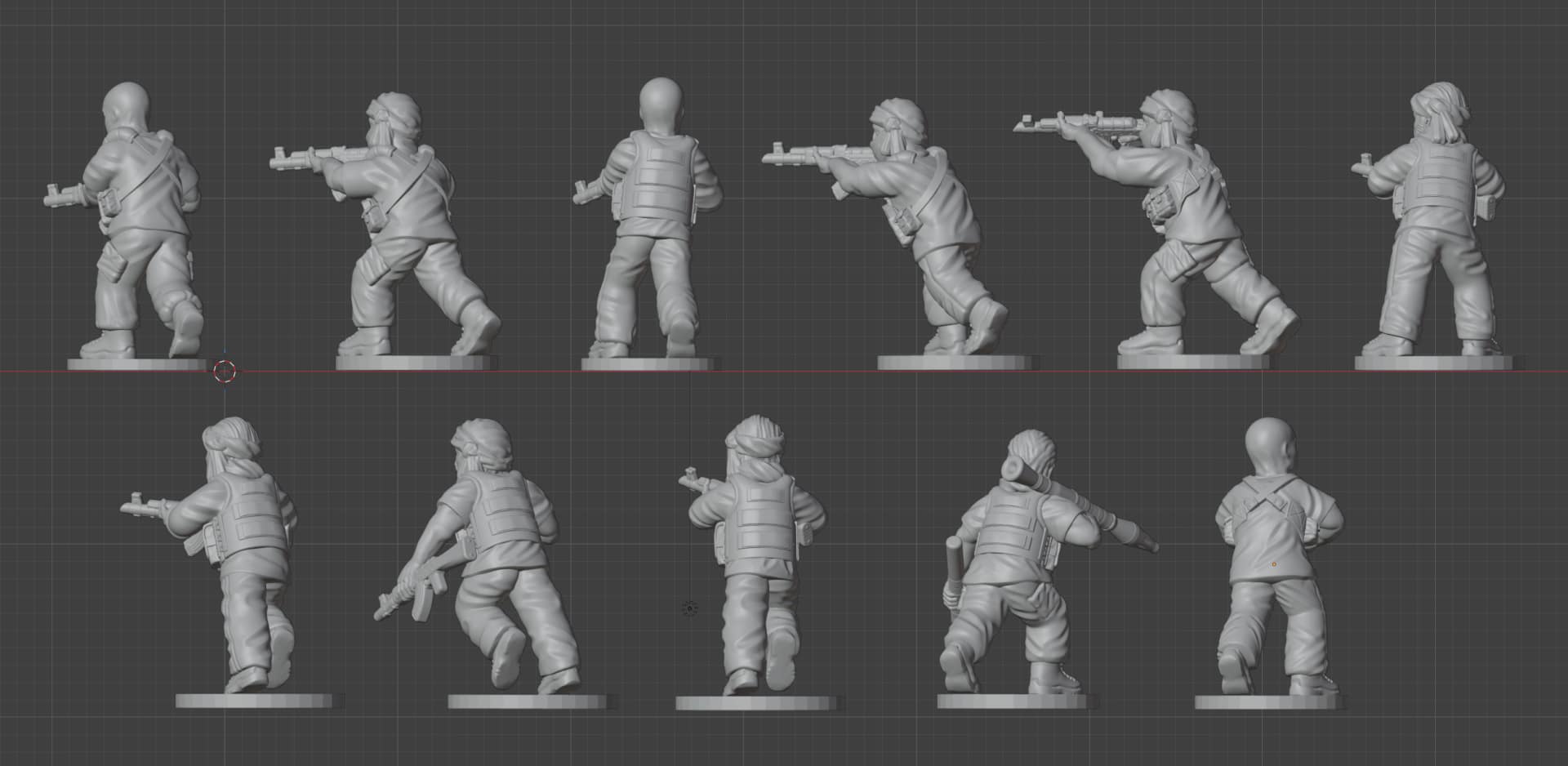Select bottom-center figure with rifle pointing up
The height and width of the screenshot is (766, 1568).
(x=755, y=555)
